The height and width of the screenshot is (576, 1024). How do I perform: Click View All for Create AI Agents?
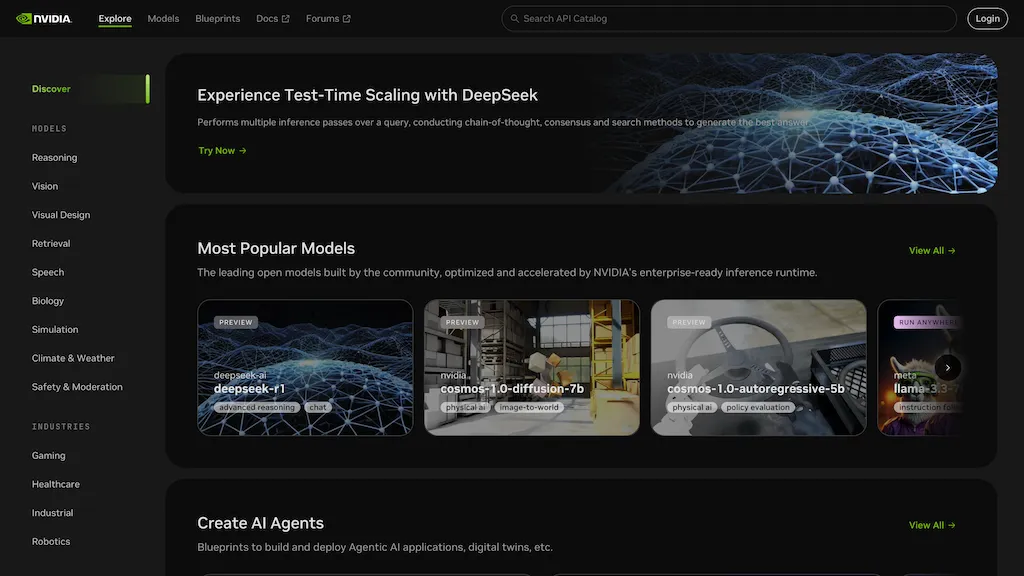pyautogui.click(x=932, y=526)
